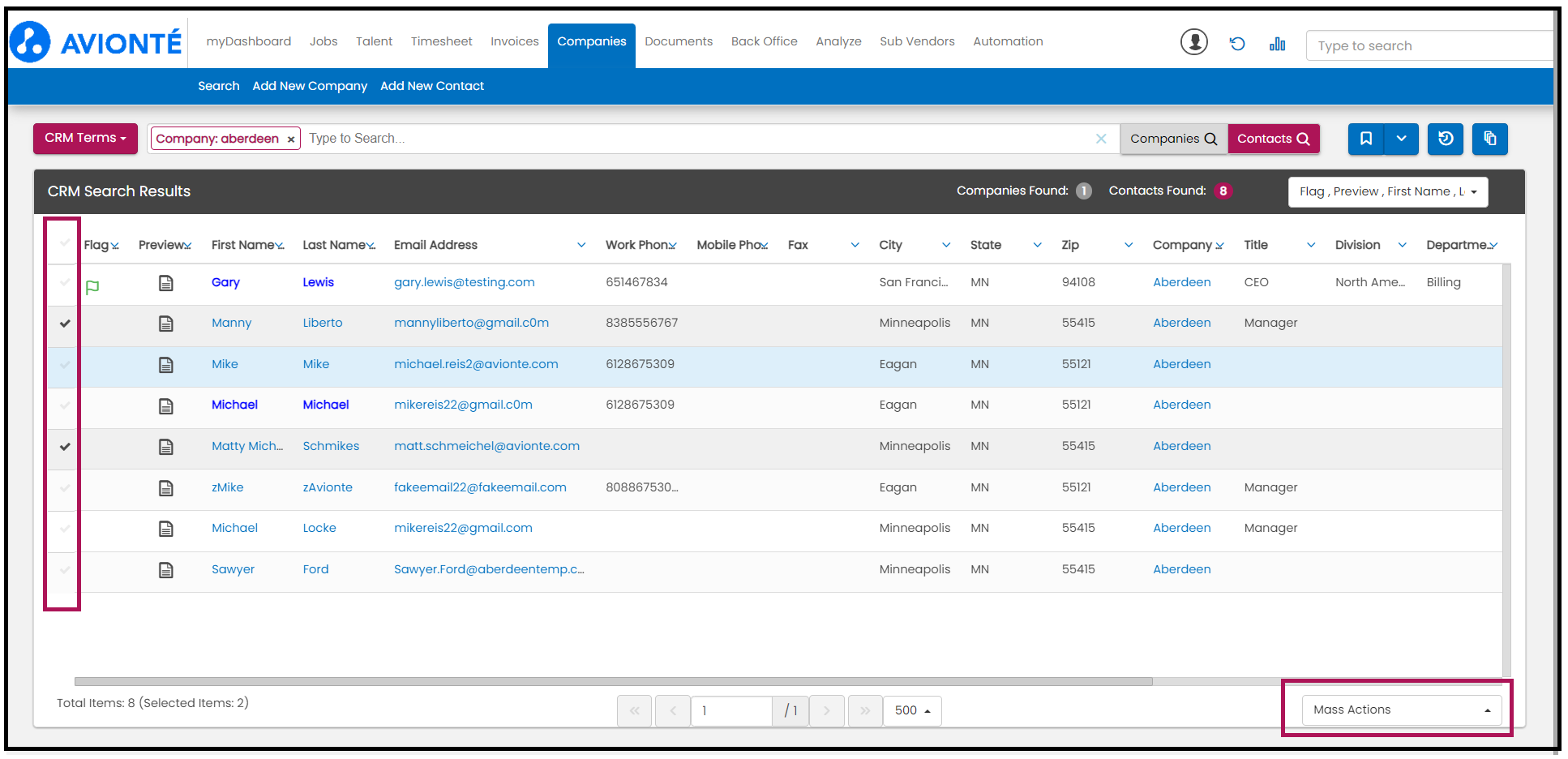Click the copy icon next to history
Viewport: 1568px width, 759px height.
[x=1490, y=139]
